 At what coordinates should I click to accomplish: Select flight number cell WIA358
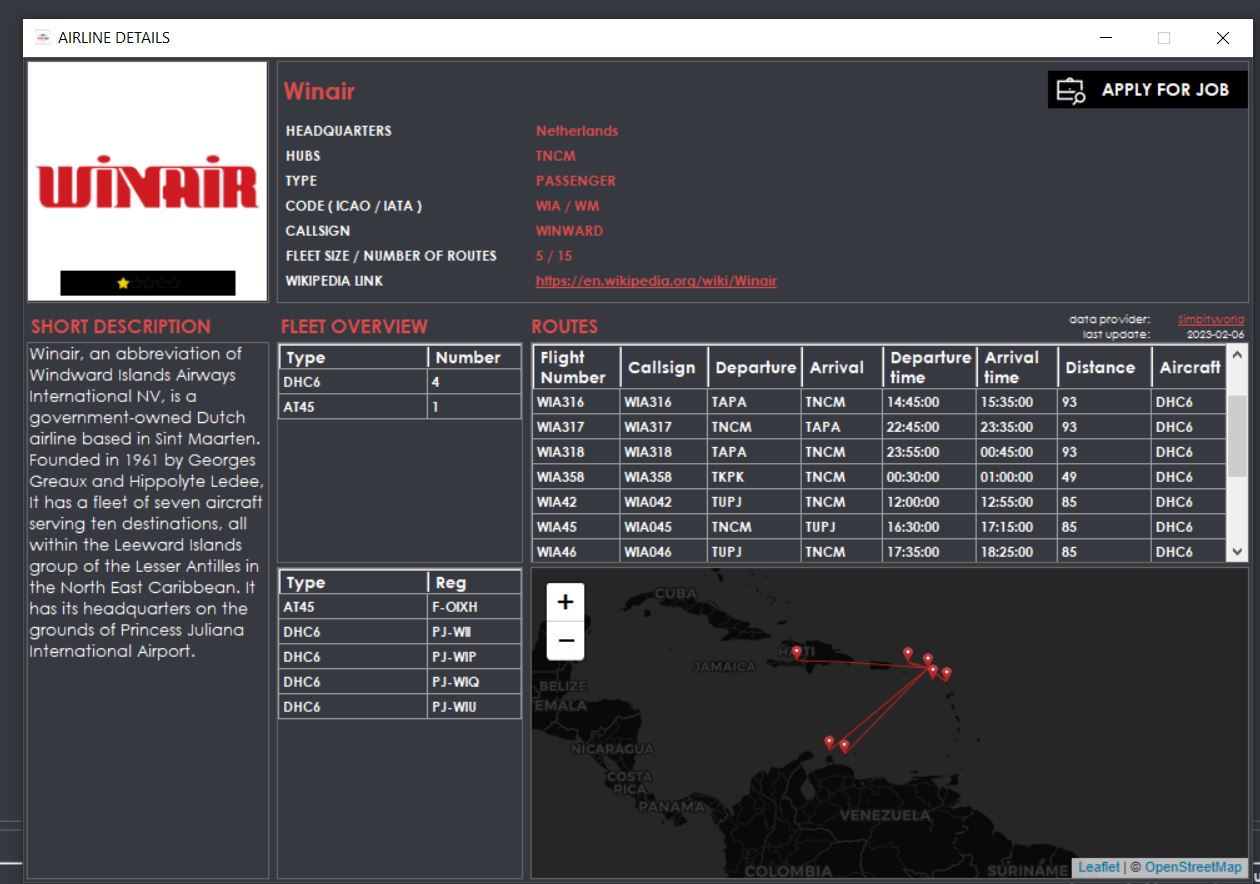(x=576, y=477)
